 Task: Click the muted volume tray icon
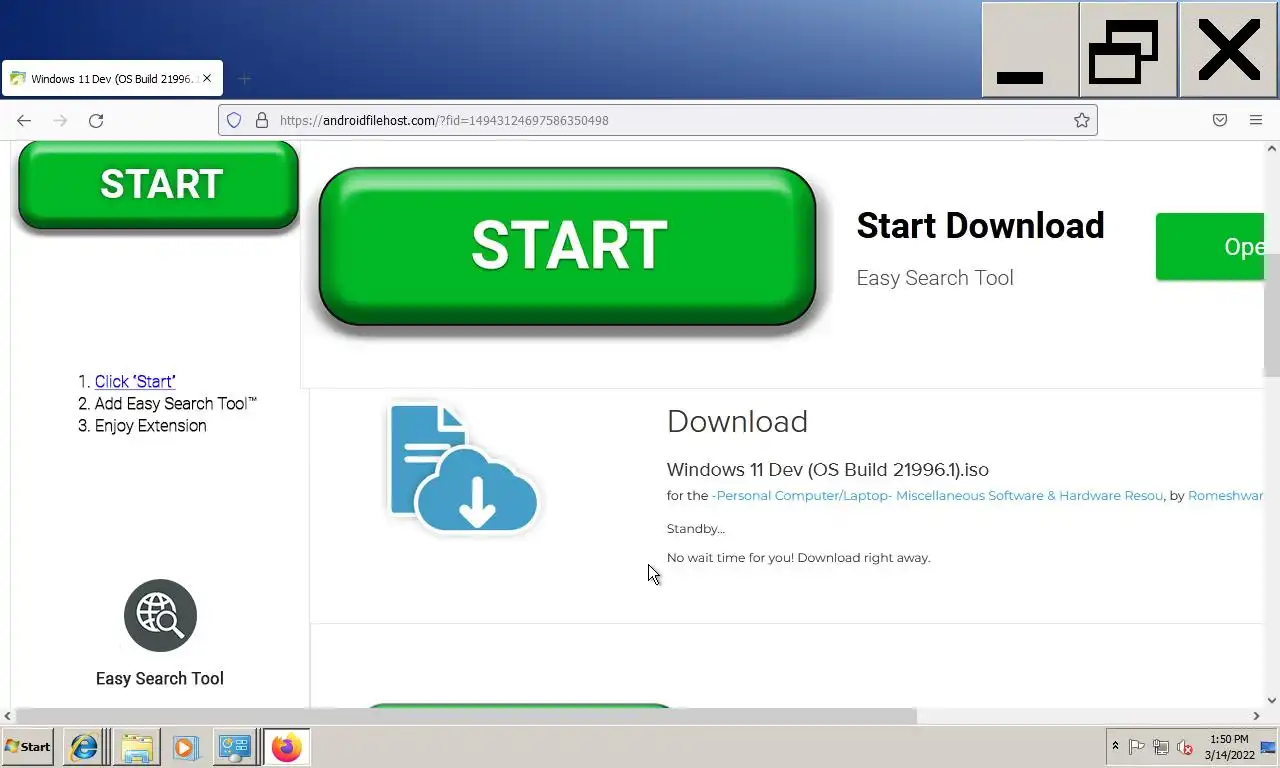(1185, 747)
